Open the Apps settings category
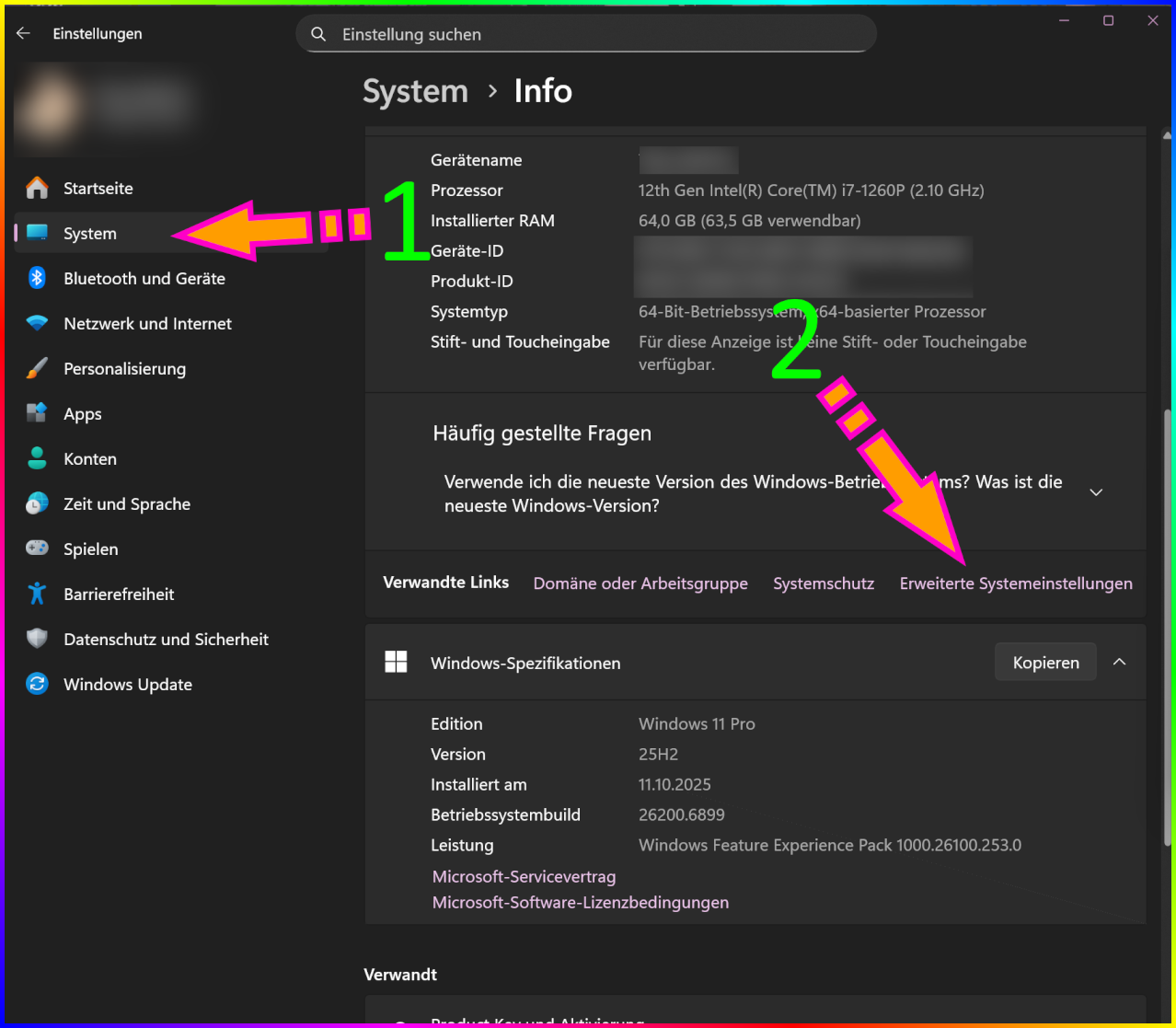Image resolution: width=1176 pixels, height=1028 pixels. click(x=171, y=413)
